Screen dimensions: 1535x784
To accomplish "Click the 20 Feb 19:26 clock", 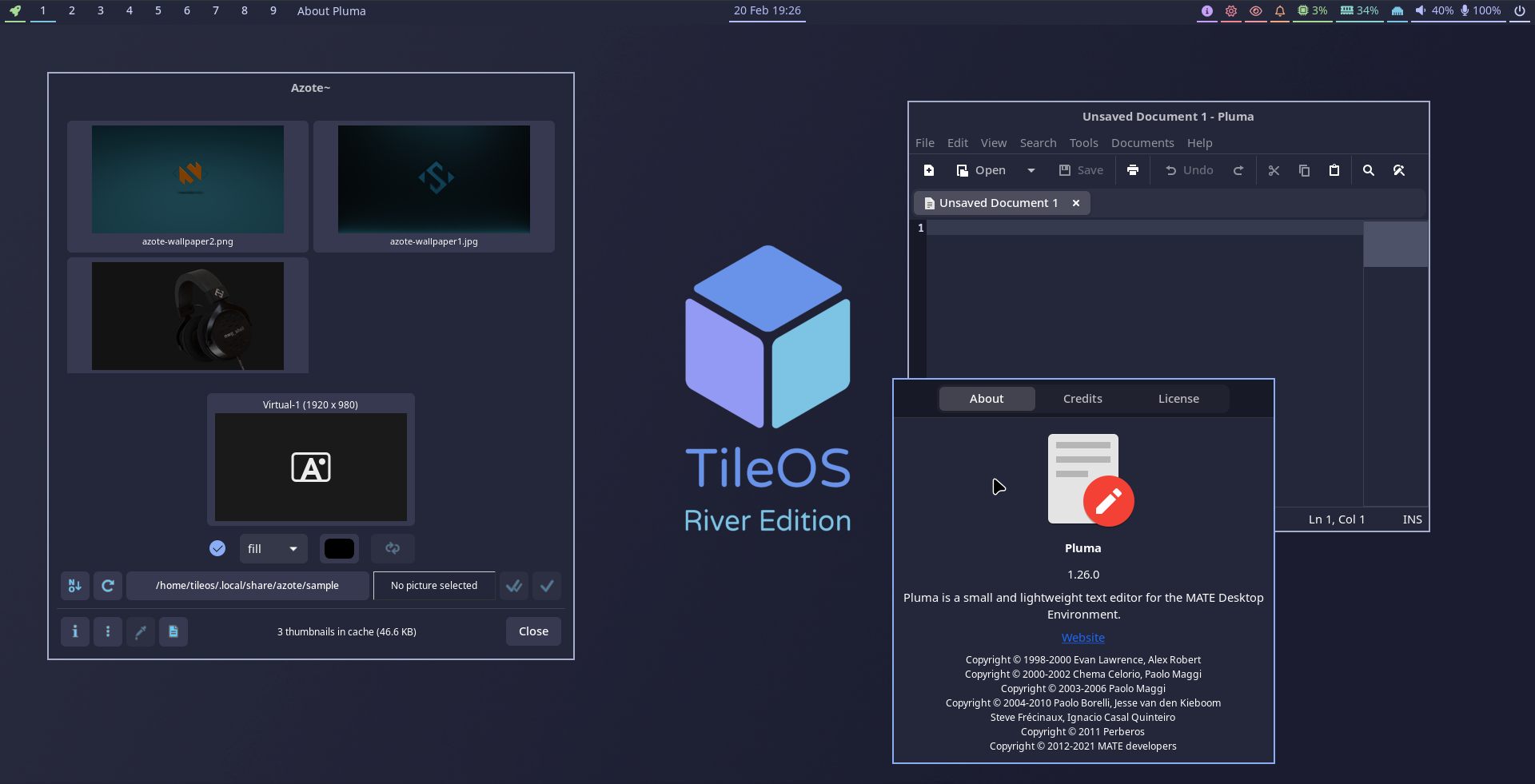I will [767, 11].
